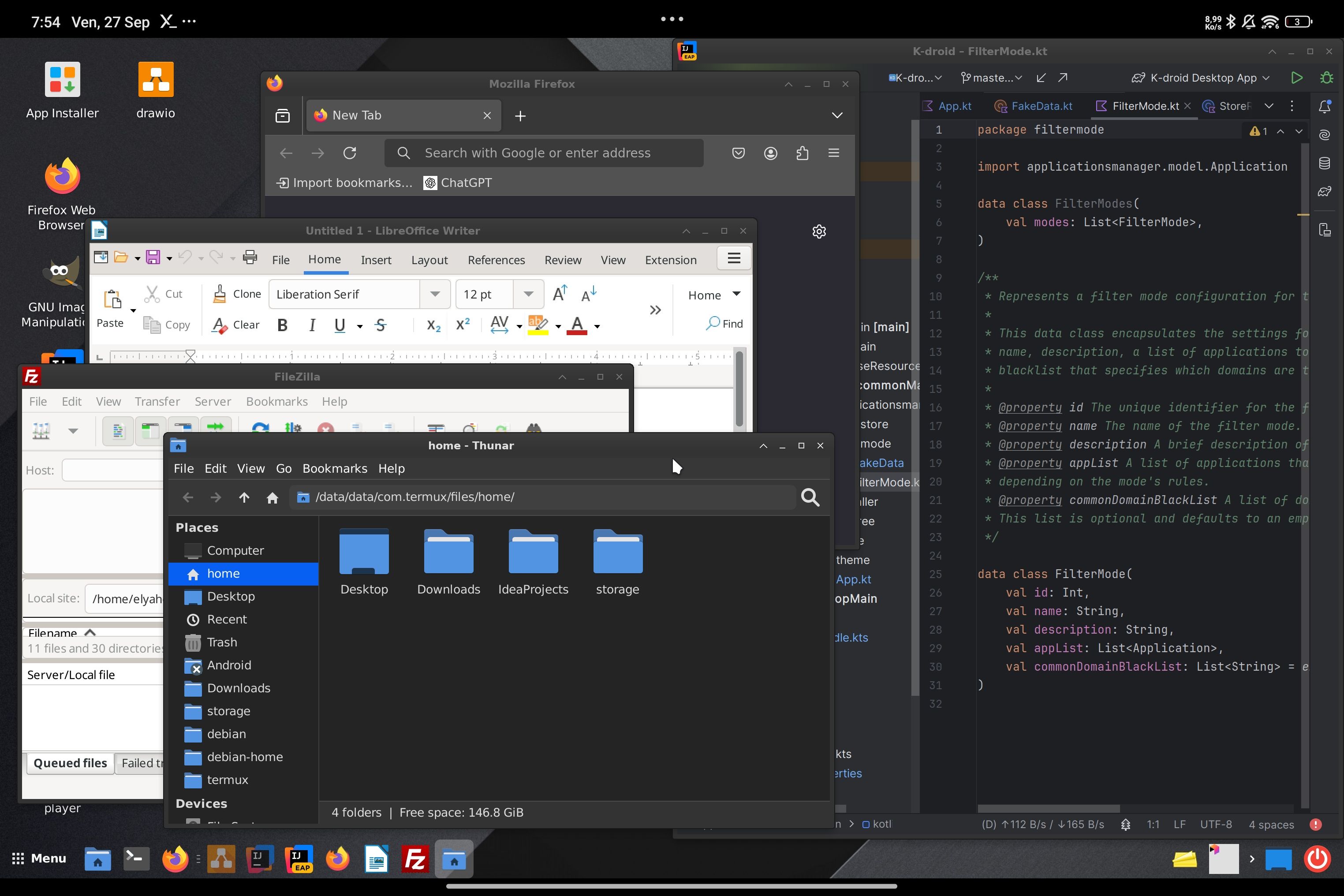Toggle Superscript in Writer toolbar
The width and height of the screenshot is (1344, 896).
463,325
